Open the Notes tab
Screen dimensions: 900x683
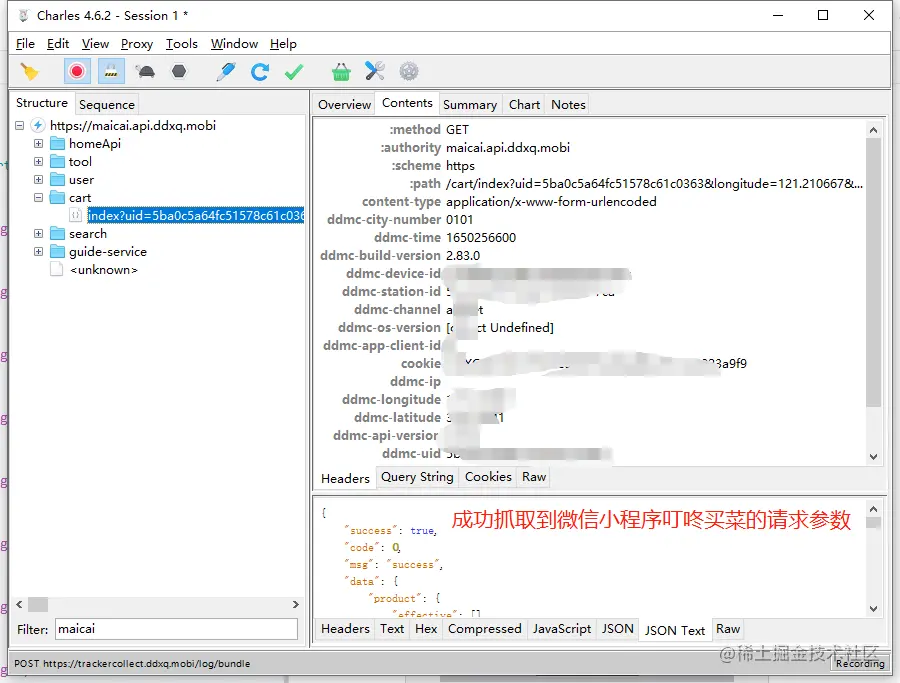pos(568,104)
